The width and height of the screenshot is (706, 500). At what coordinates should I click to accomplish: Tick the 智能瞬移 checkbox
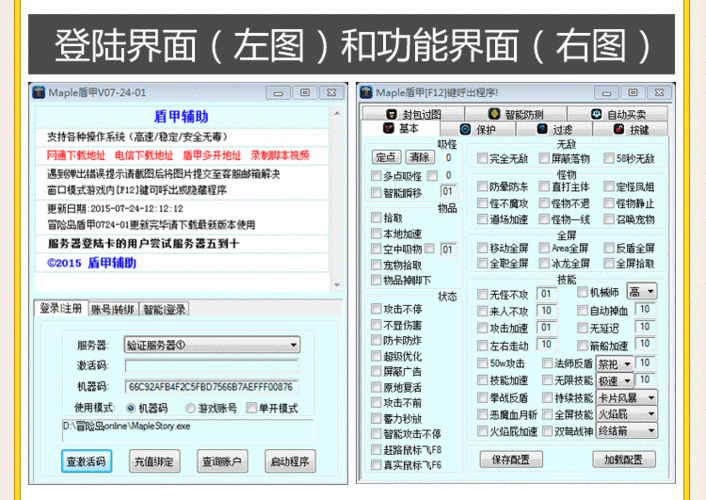click(376, 193)
